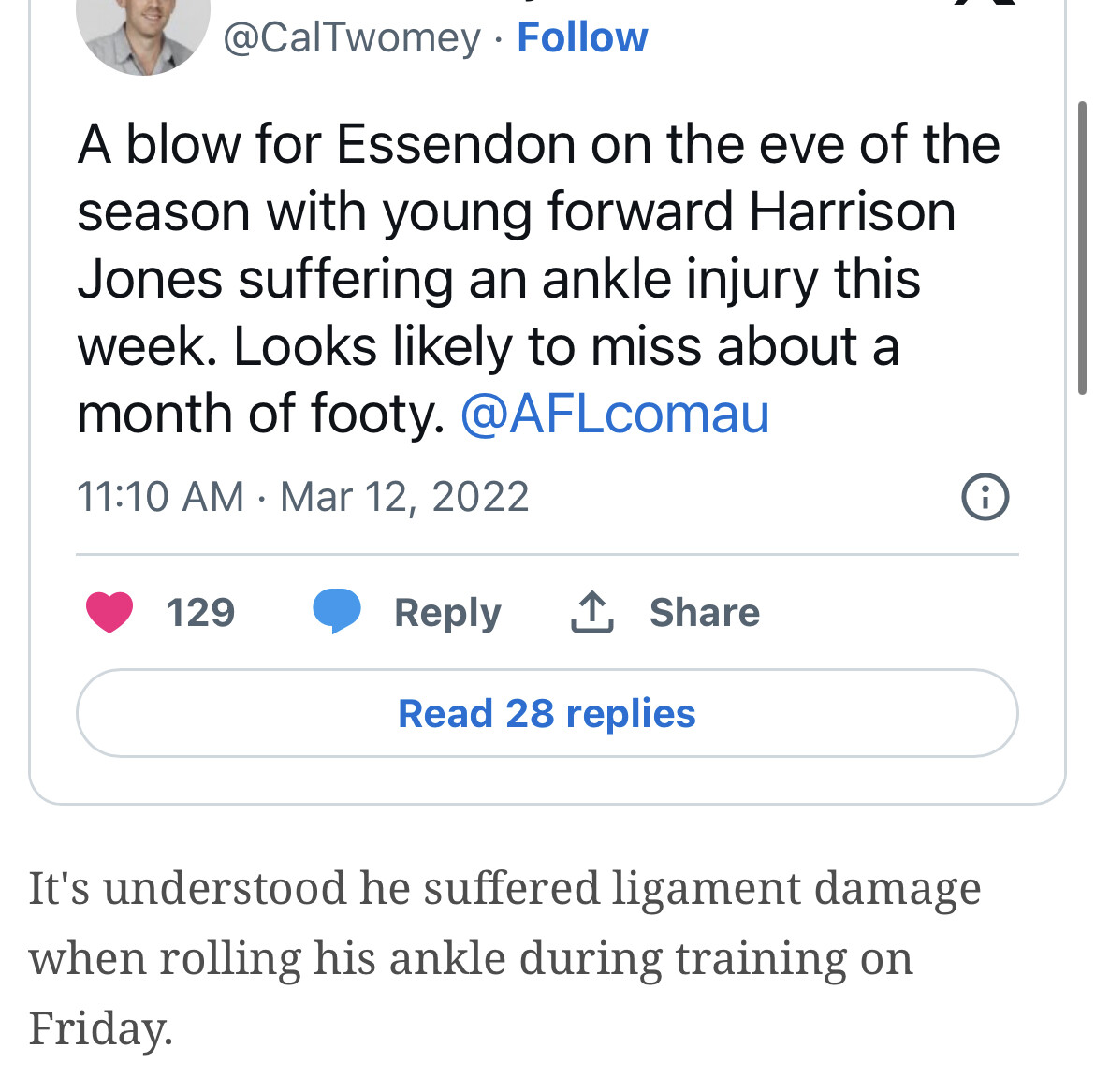Viewport: 1095px width, 1092px height.
Task: Click the word Essendon in the tweet
Action: (456, 144)
